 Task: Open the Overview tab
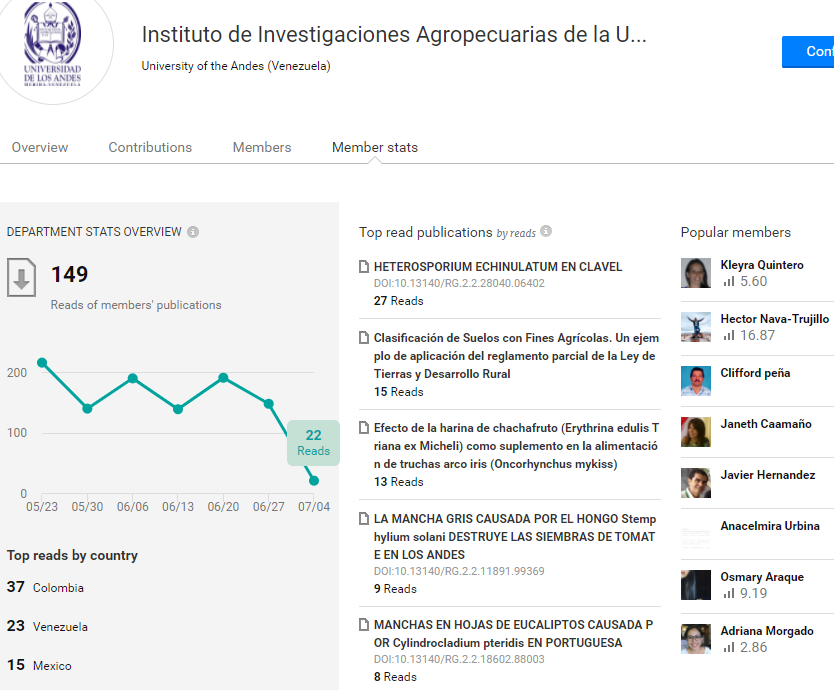[40, 147]
